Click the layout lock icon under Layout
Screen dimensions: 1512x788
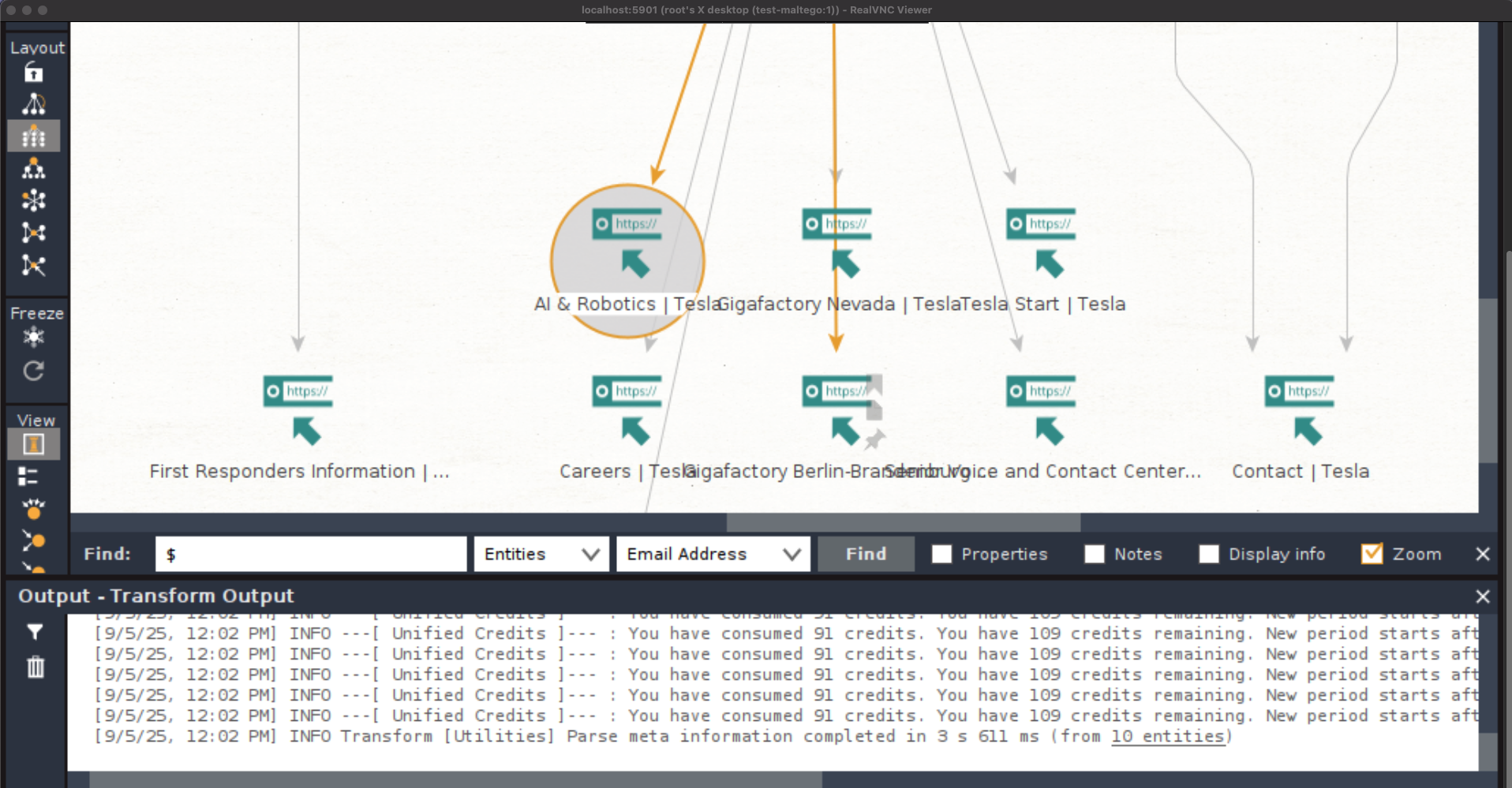pos(33,73)
